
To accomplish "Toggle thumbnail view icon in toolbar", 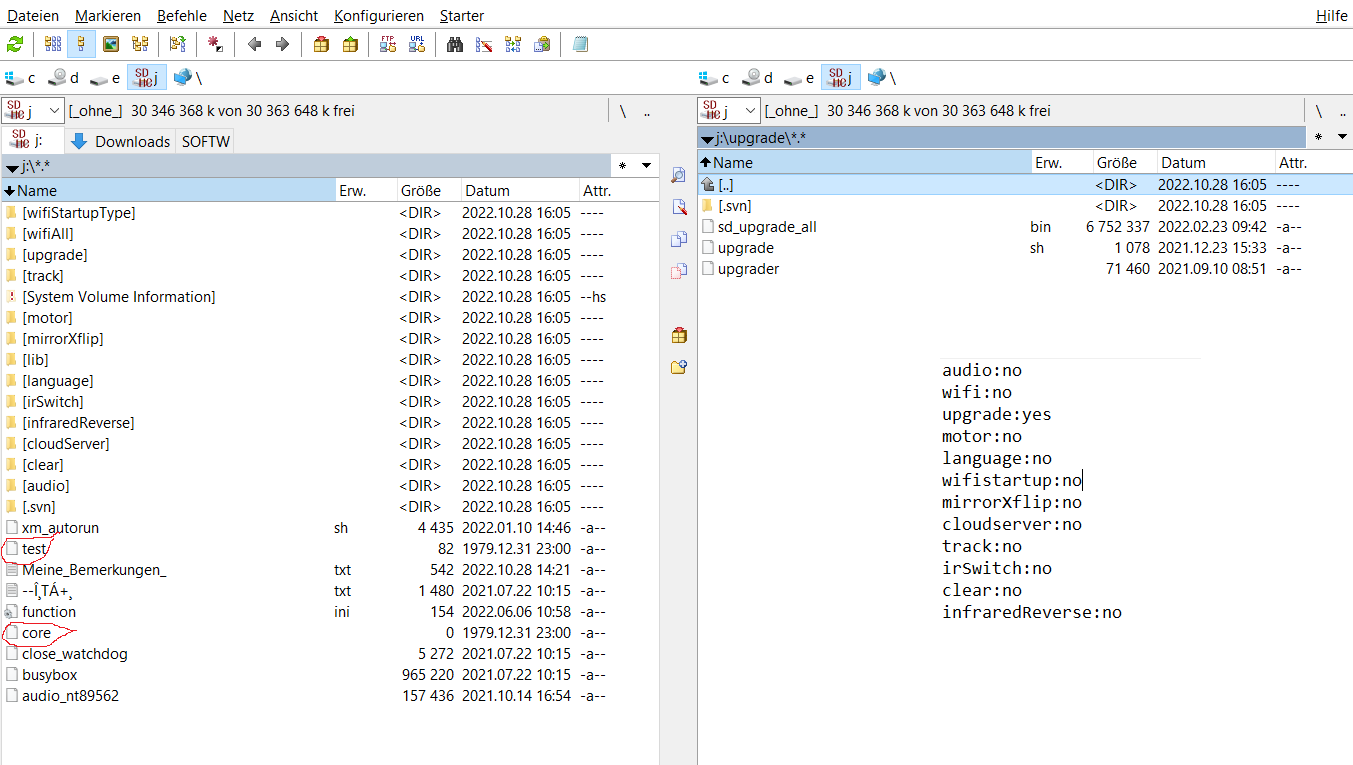I will coord(111,44).
